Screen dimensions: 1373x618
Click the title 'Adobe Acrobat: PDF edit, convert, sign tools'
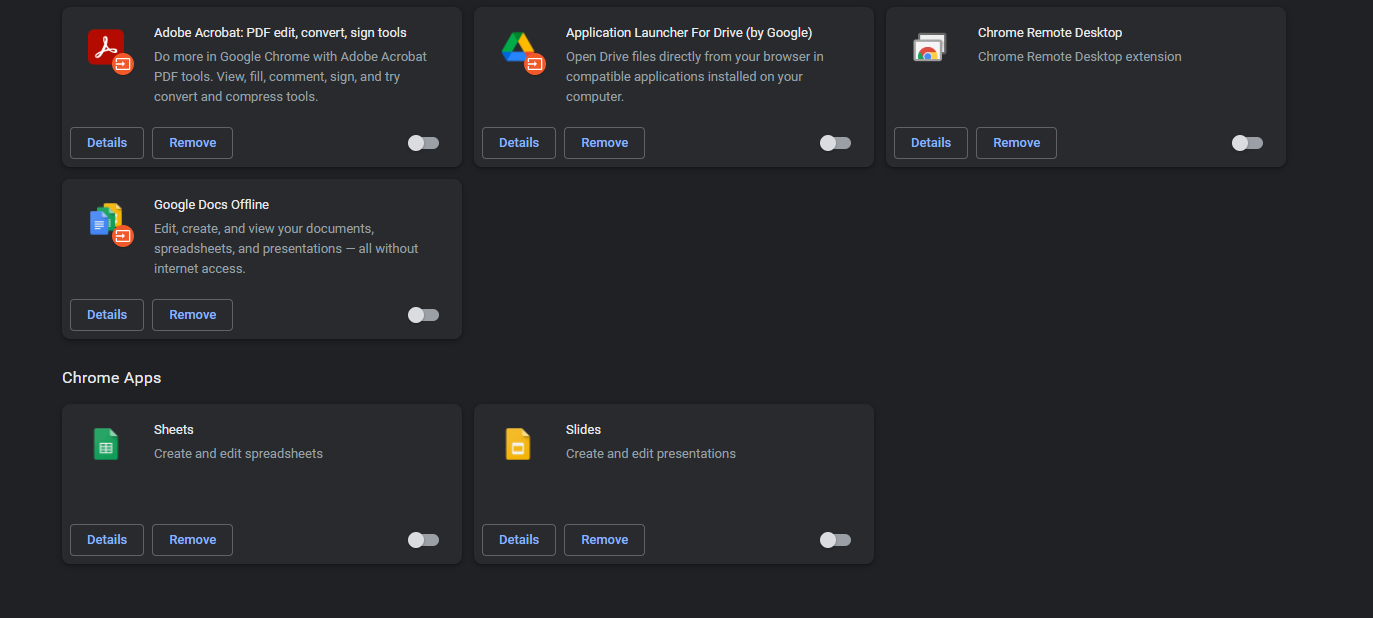280,33
